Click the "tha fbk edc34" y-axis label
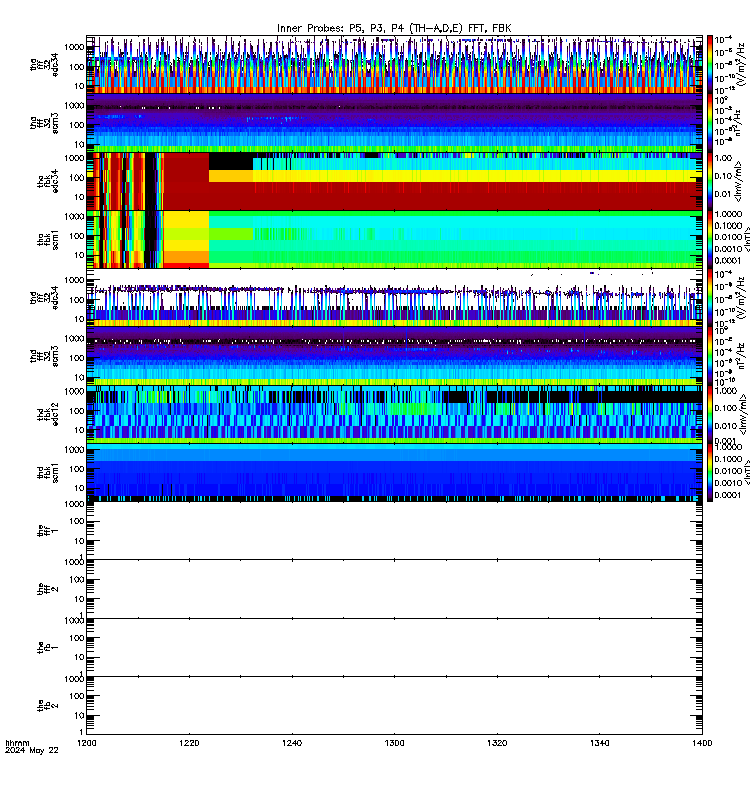 (x=47, y=181)
